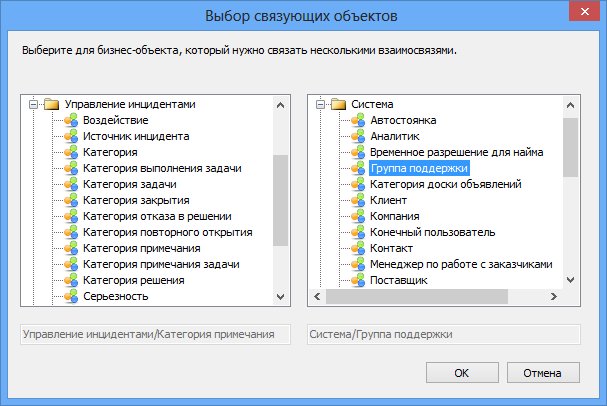Select Временное разрешение для найма
This screenshot has width=607, height=406.
(456, 152)
